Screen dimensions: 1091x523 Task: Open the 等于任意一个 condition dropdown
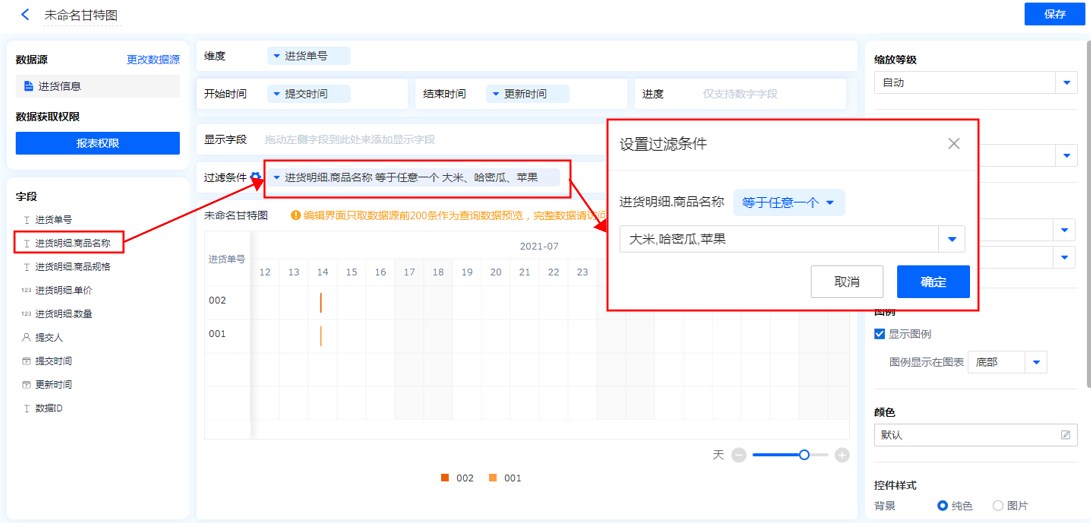click(788, 202)
